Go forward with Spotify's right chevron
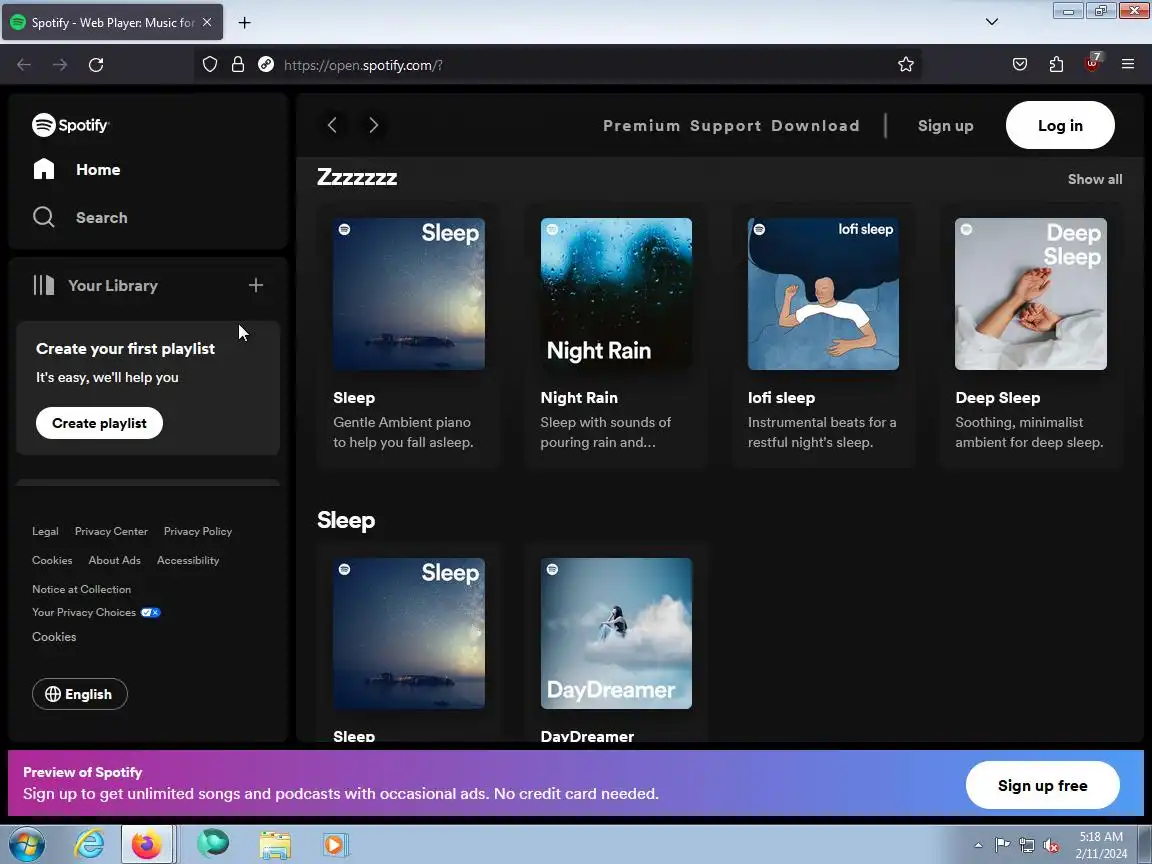 tap(373, 125)
